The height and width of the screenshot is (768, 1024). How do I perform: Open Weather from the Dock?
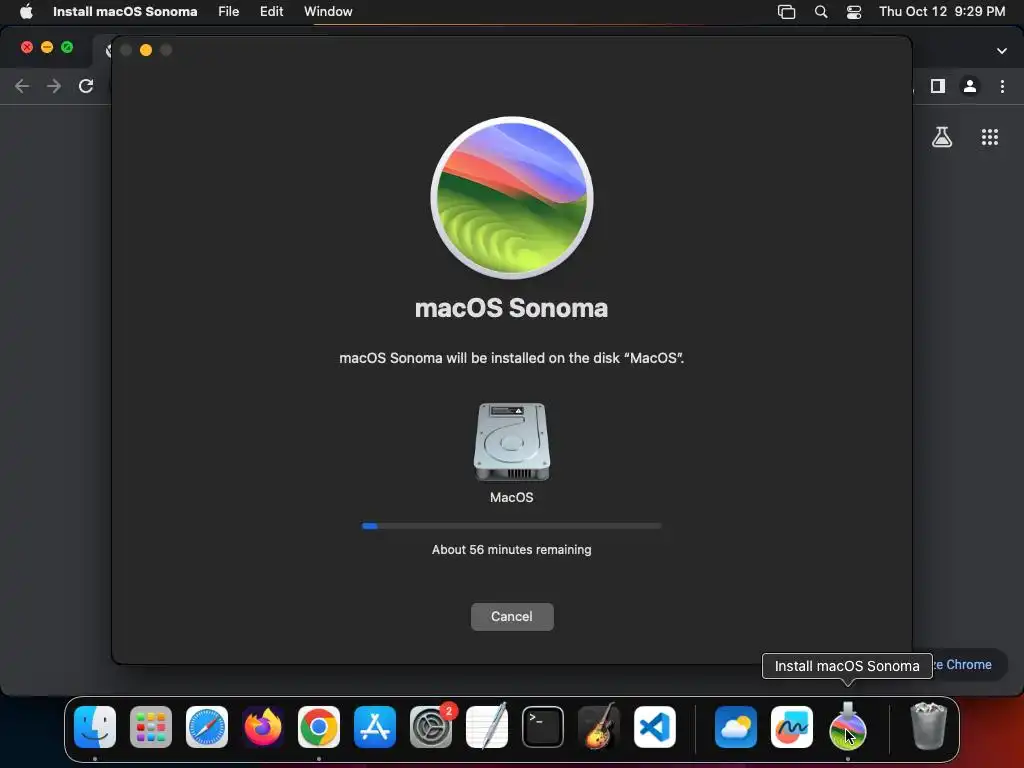pos(736,727)
